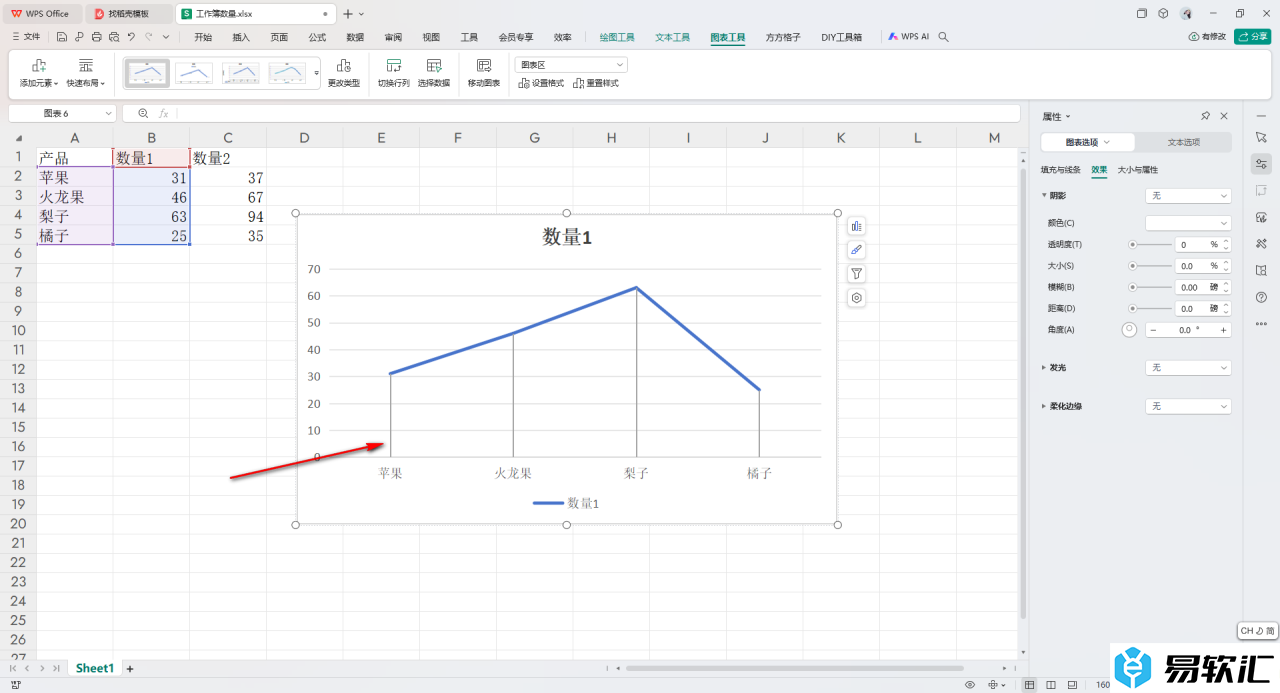This screenshot has width=1280, height=693.
Task: Click the 重置样式 reset style button
Action: click(x=596, y=83)
